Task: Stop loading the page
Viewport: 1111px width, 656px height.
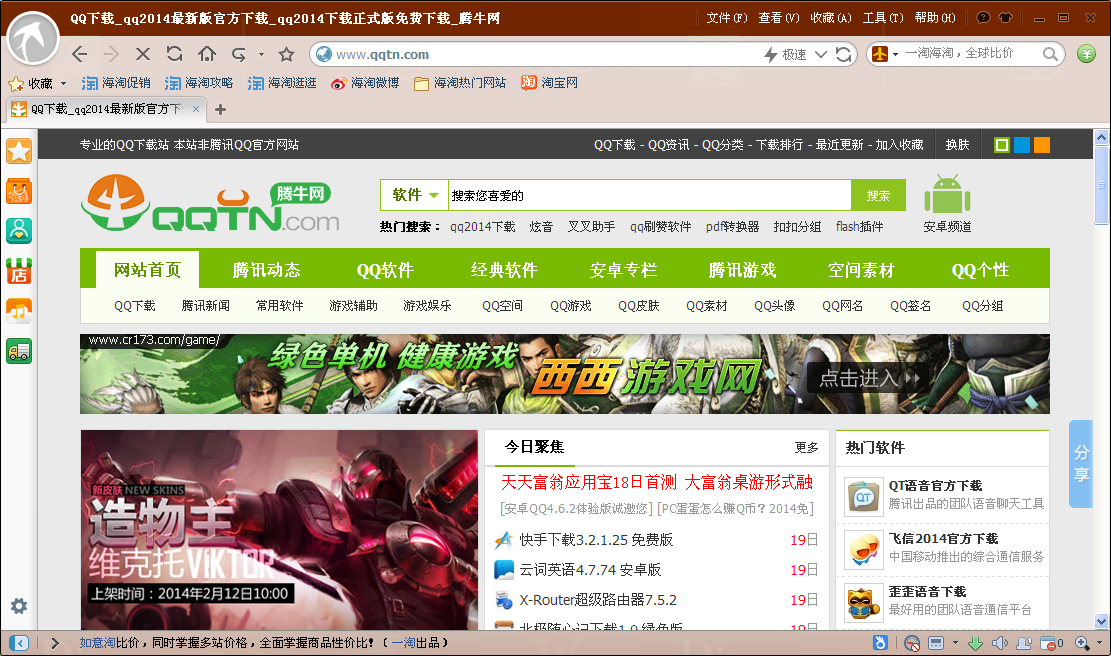Action: (x=142, y=55)
